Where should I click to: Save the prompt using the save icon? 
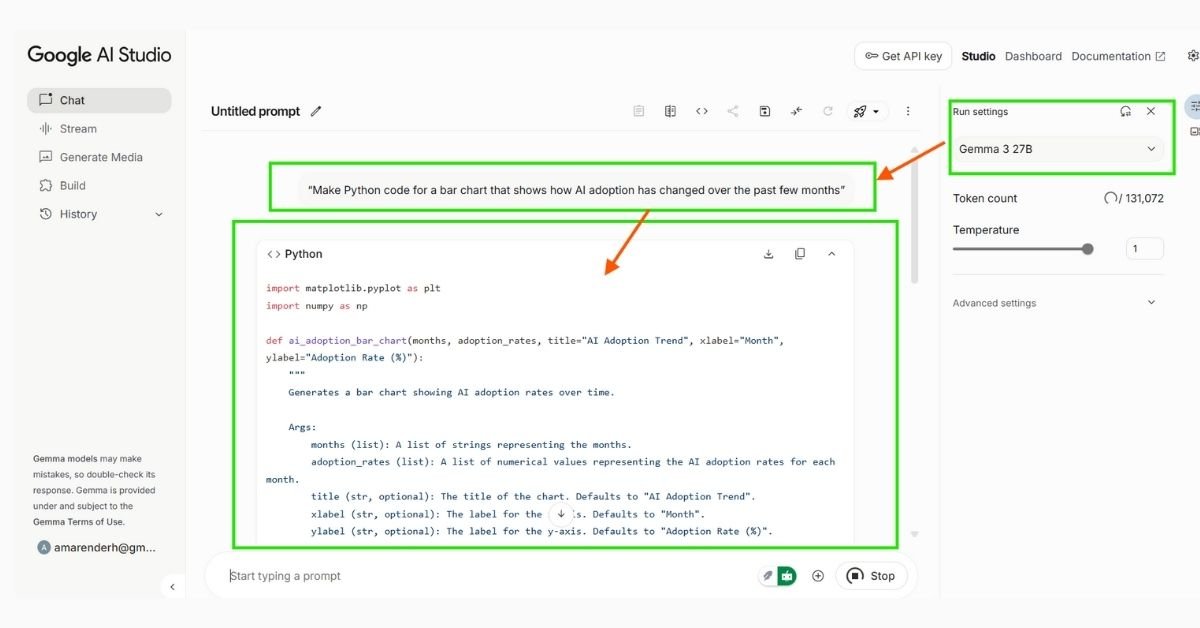pos(764,112)
